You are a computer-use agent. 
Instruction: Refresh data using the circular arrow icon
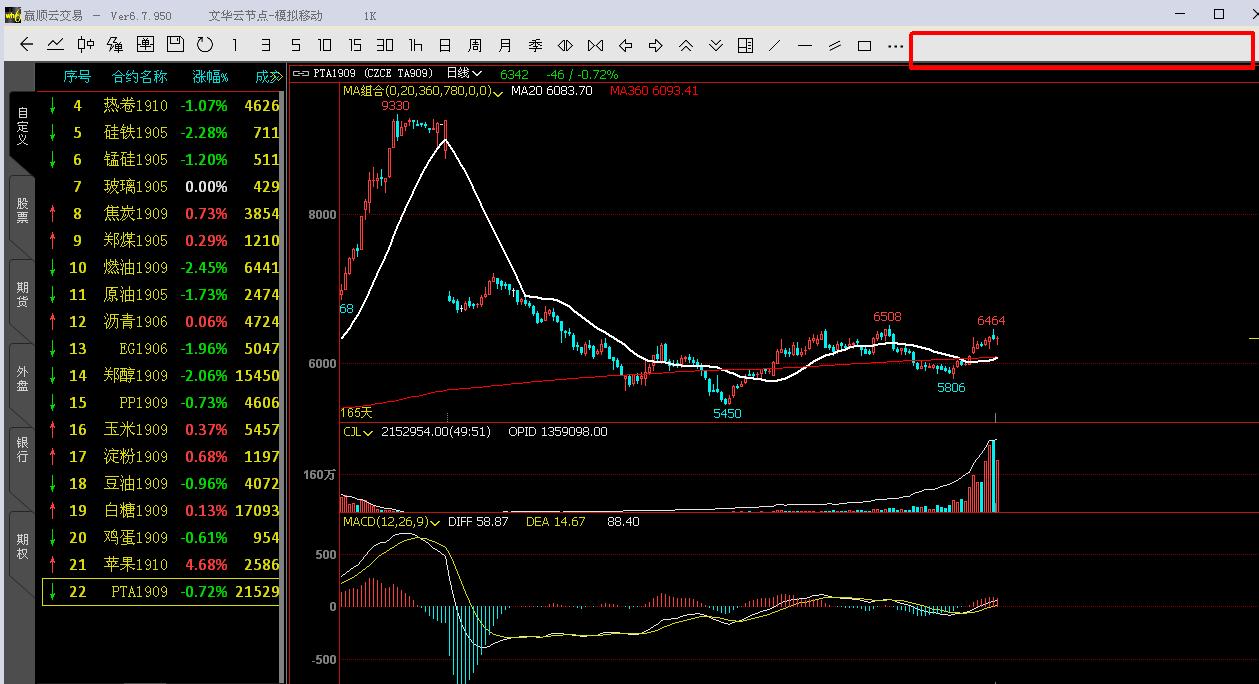pos(205,45)
